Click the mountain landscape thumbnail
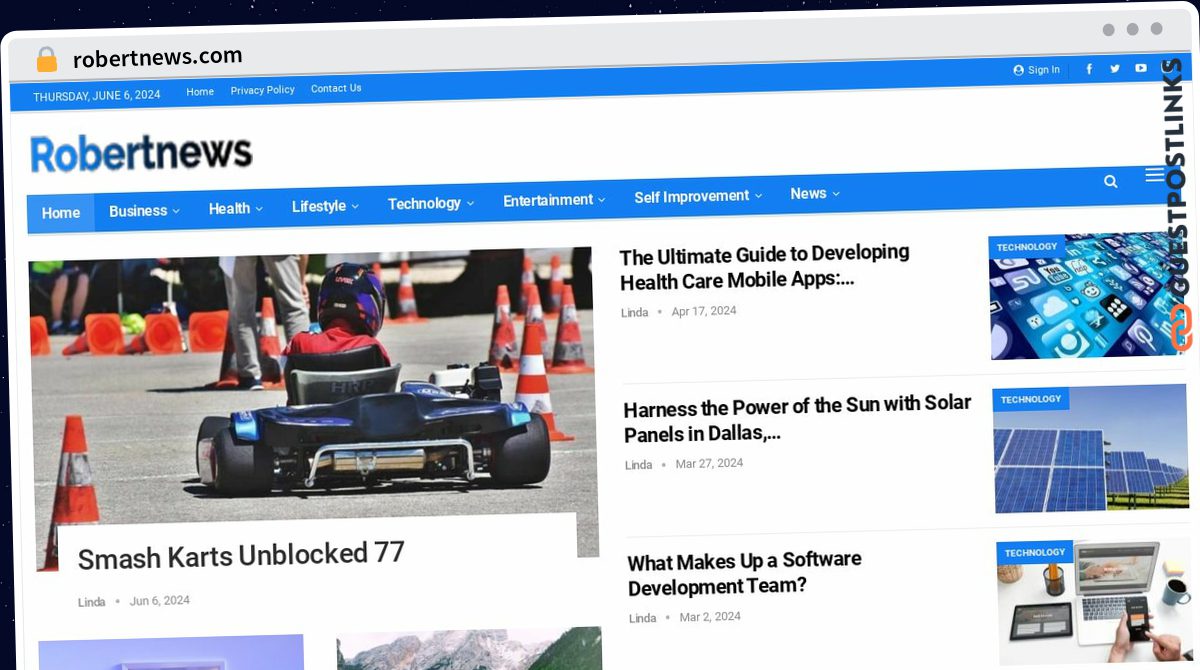 coord(470,649)
